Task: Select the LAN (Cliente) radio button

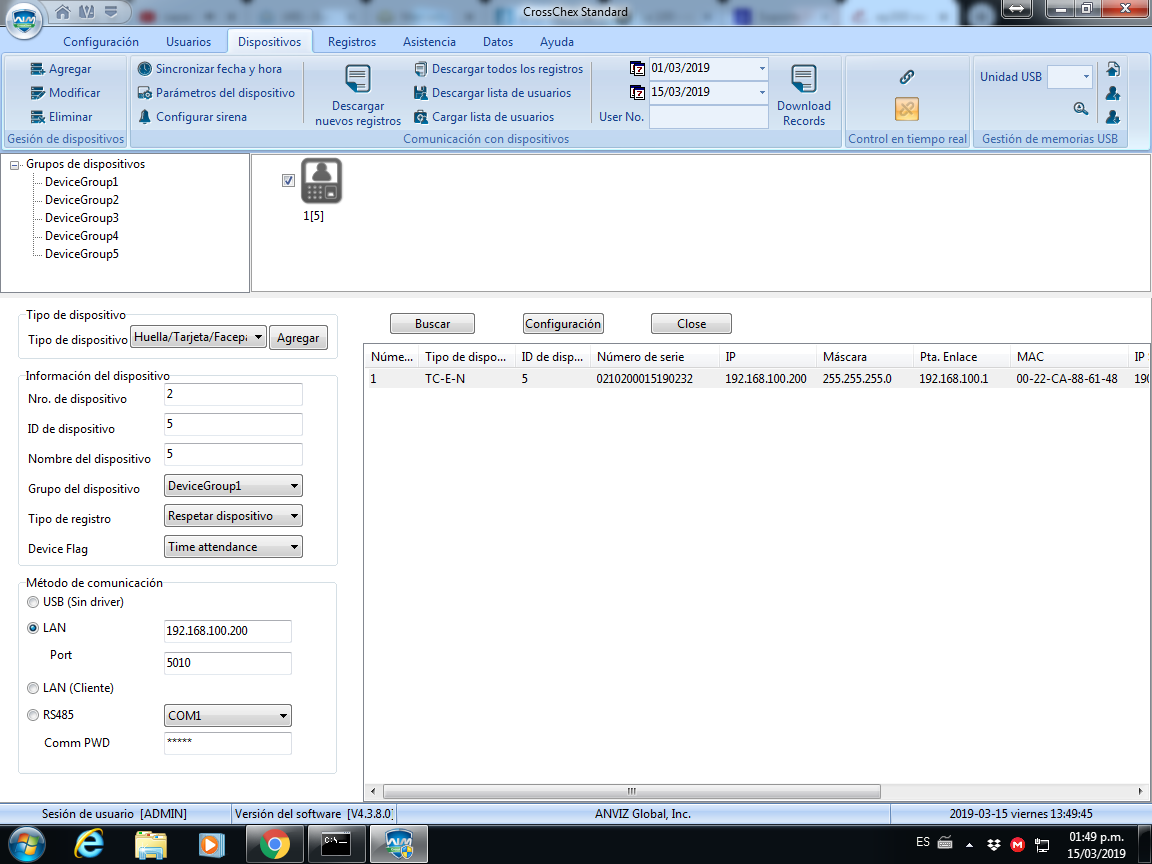Action: click(x=33, y=688)
